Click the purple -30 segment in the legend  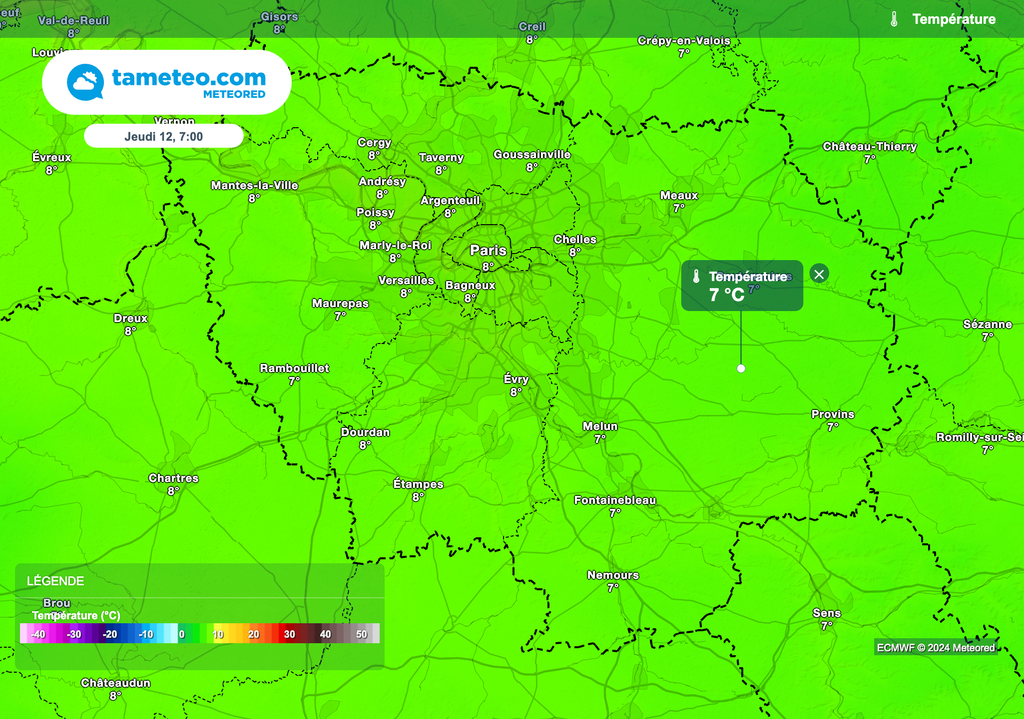click(74, 634)
